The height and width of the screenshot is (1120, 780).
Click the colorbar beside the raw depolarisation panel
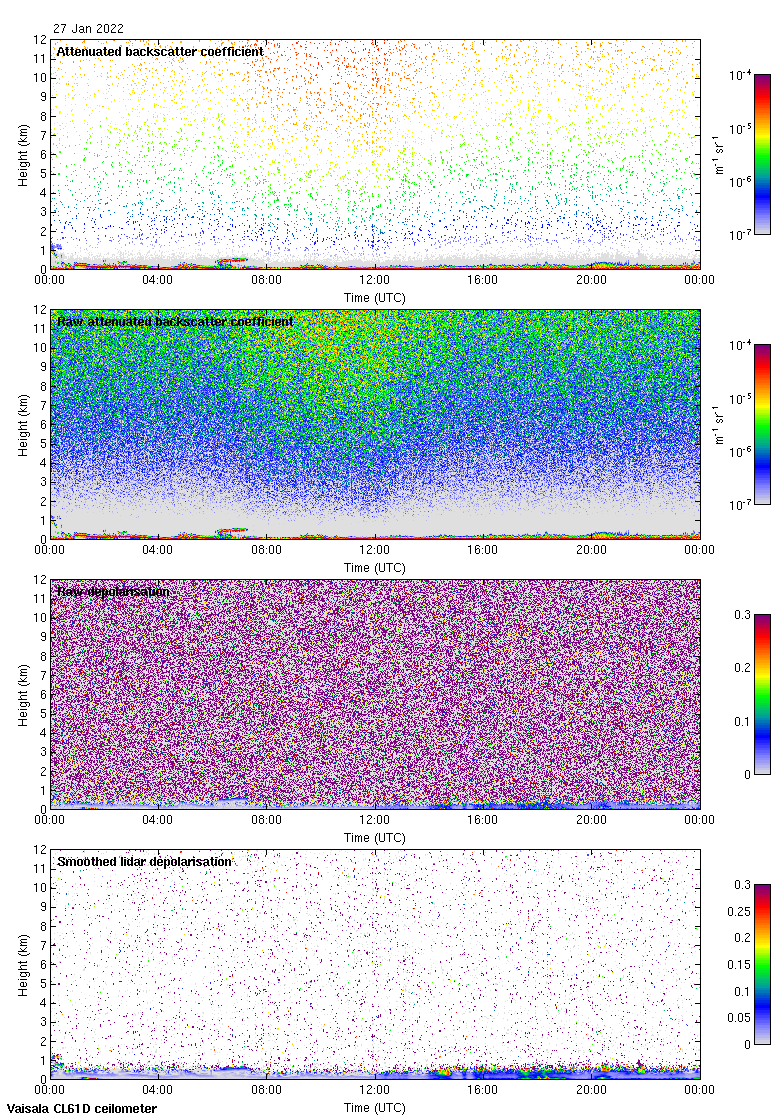pos(762,694)
